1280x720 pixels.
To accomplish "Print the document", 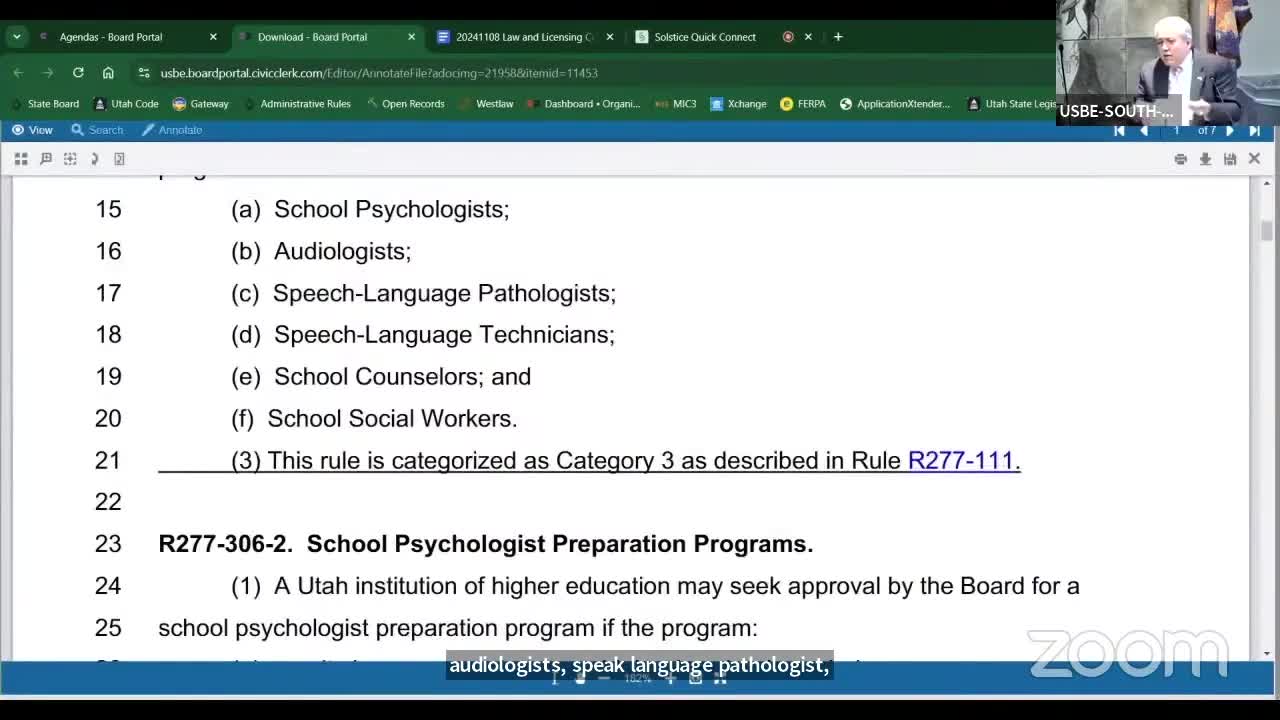I will coord(1181,159).
